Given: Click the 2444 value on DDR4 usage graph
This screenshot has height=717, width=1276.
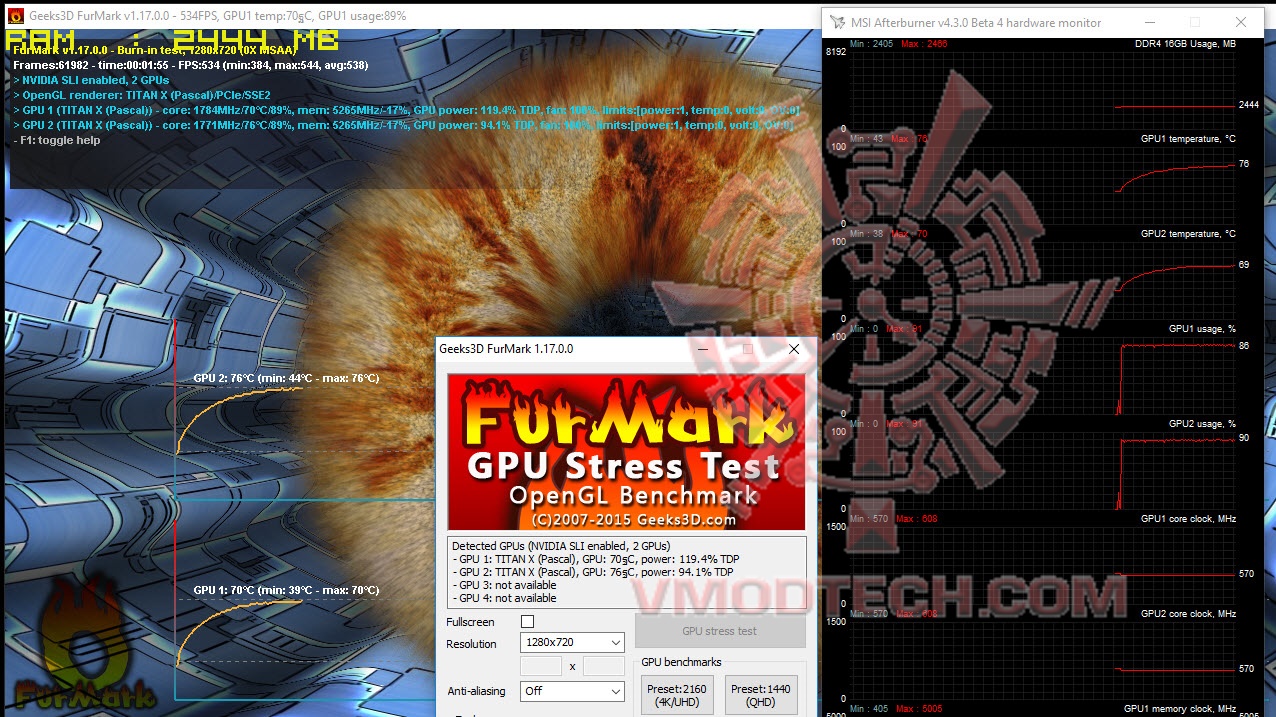Looking at the screenshot, I should [x=1249, y=105].
